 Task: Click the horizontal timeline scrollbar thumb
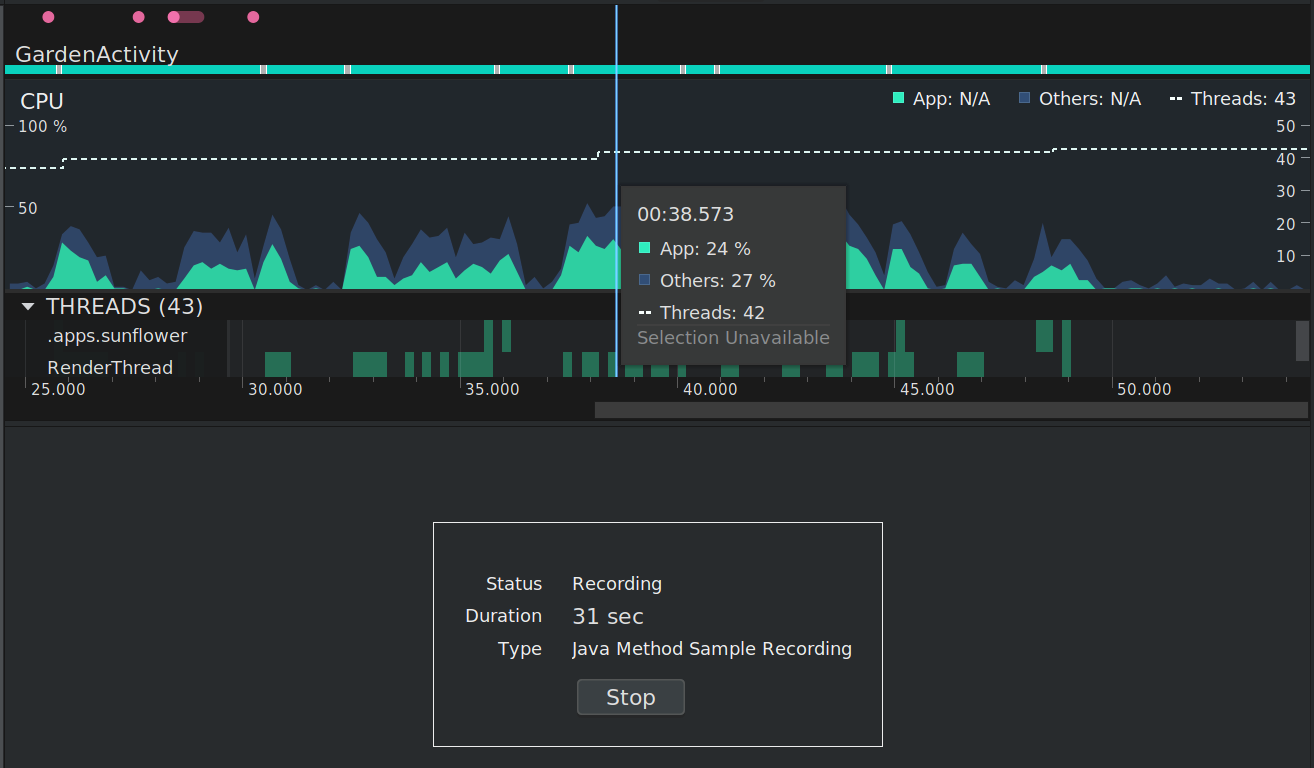[950, 410]
